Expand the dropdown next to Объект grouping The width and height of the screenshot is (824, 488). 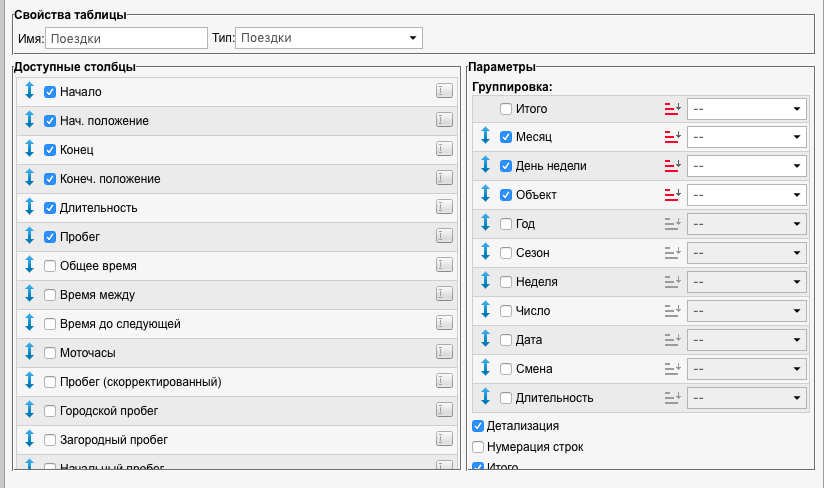click(x=746, y=195)
